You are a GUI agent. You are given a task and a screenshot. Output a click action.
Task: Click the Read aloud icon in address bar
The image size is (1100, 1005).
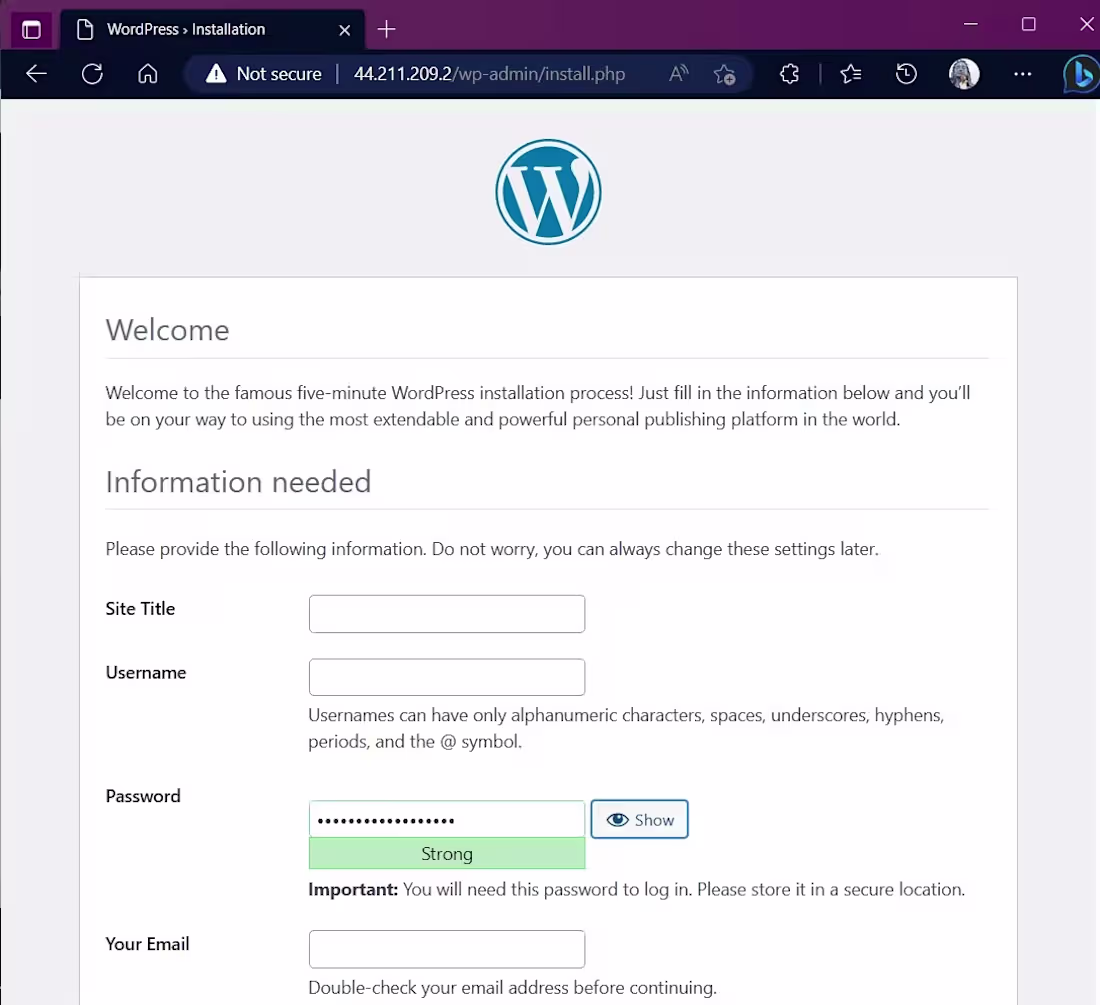point(677,74)
